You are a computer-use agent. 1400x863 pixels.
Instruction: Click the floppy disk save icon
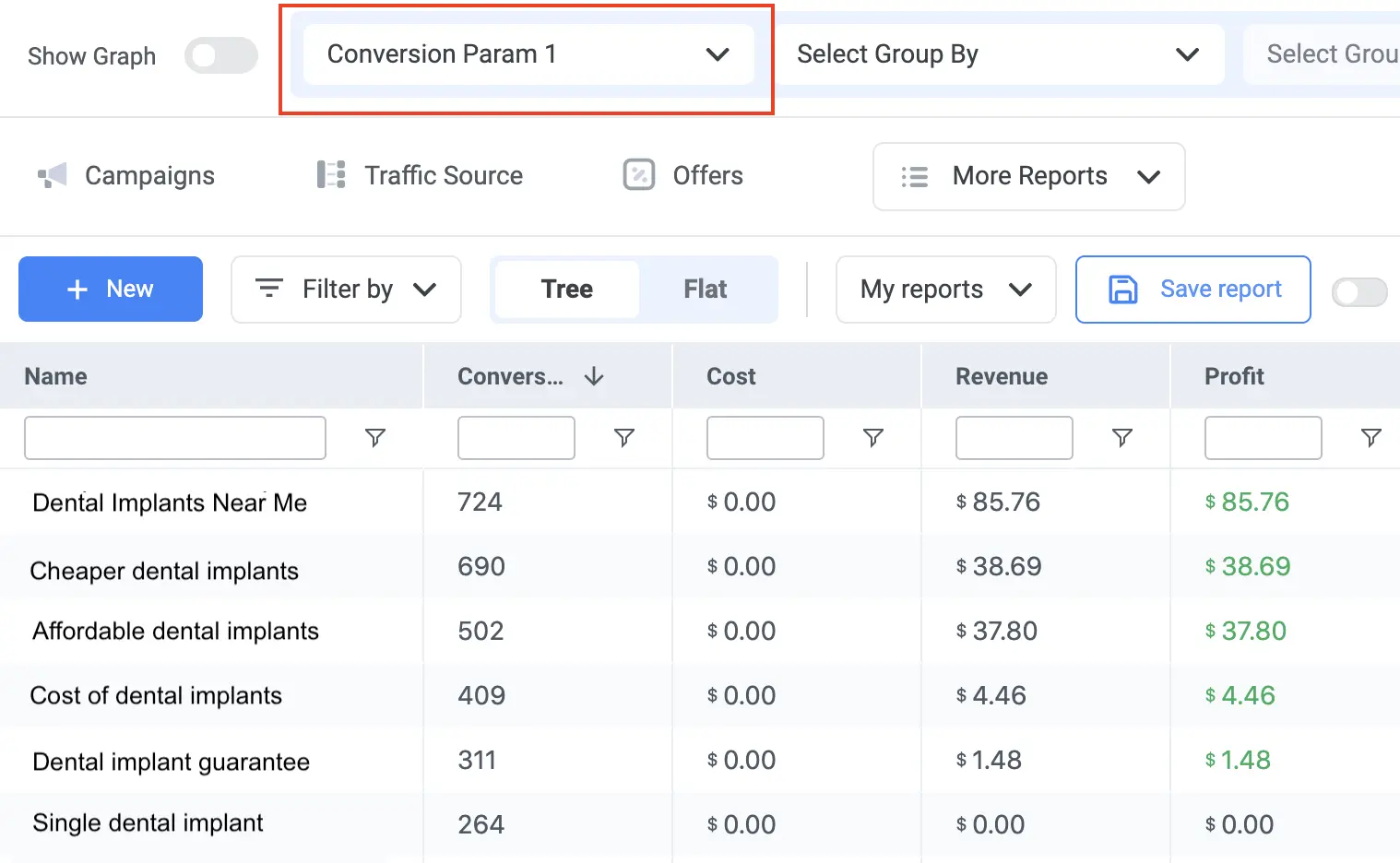tap(1122, 290)
